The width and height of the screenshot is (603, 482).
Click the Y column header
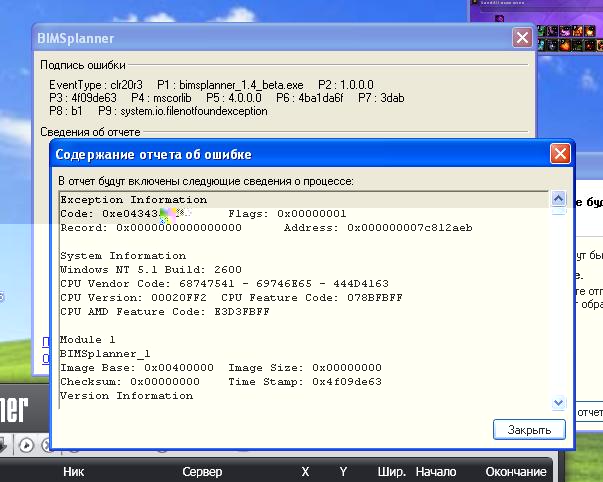click(x=343, y=471)
